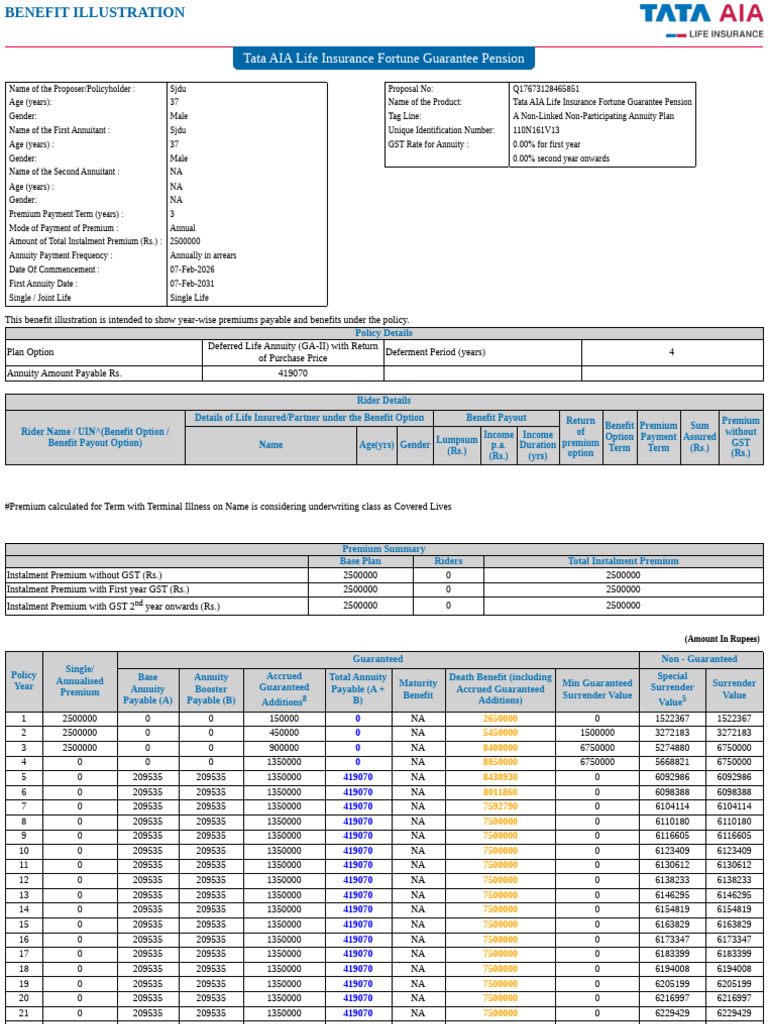
Task: Click the Premium Summary header
Action: (383, 549)
